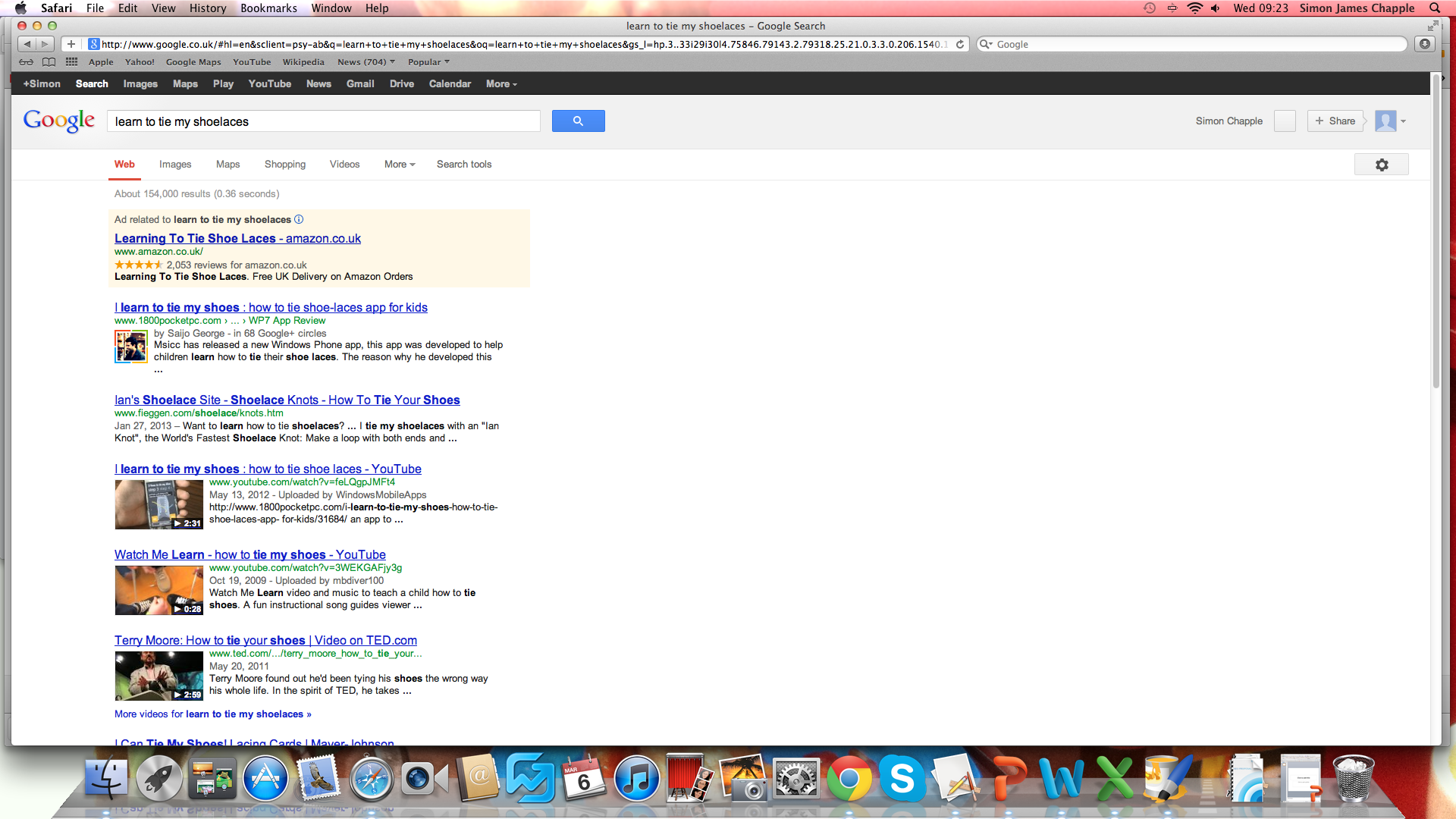Click More videos for learn to tie link
Screen dimensions: 1456x819
point(212,714)
